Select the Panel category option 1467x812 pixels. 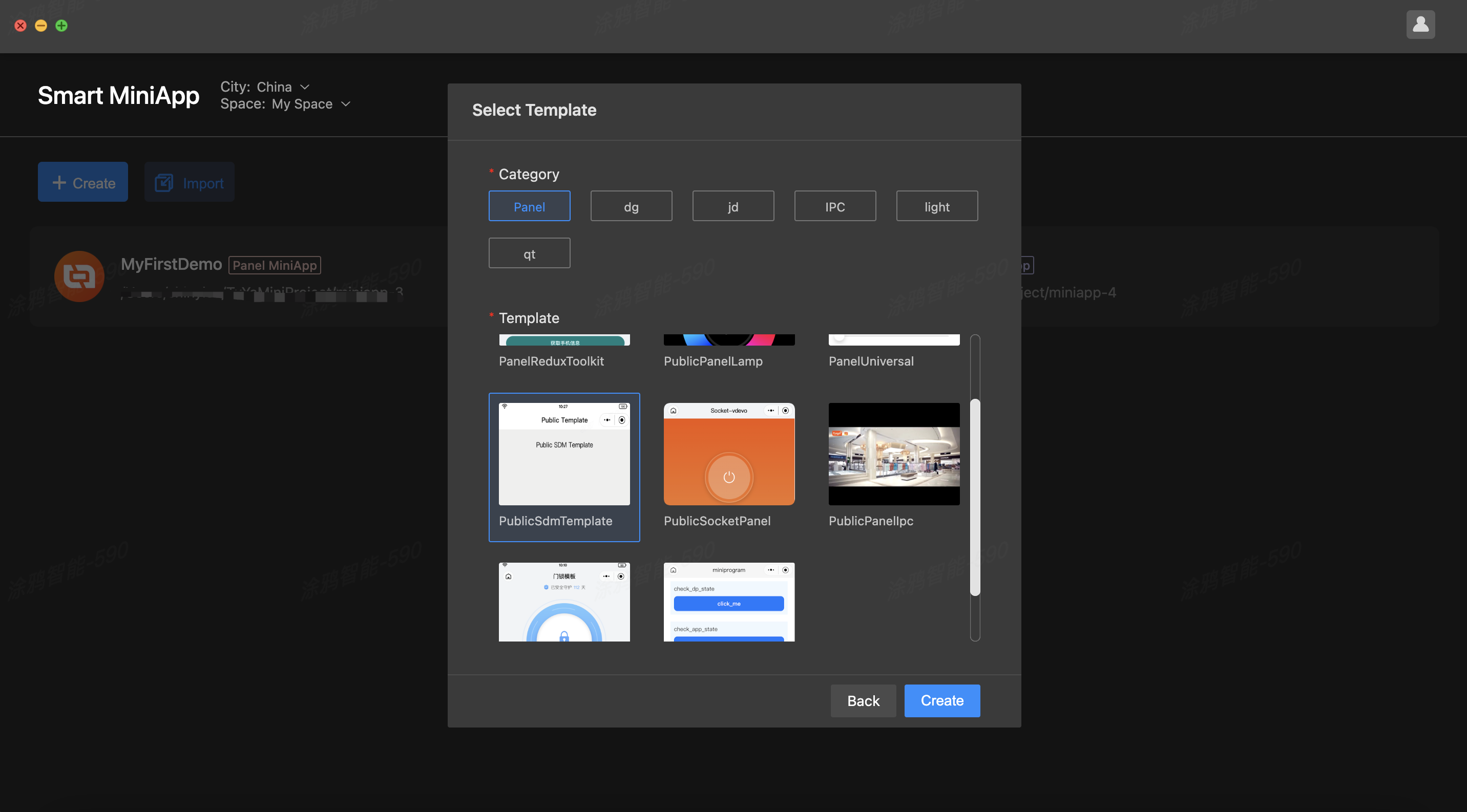point(529,206)
